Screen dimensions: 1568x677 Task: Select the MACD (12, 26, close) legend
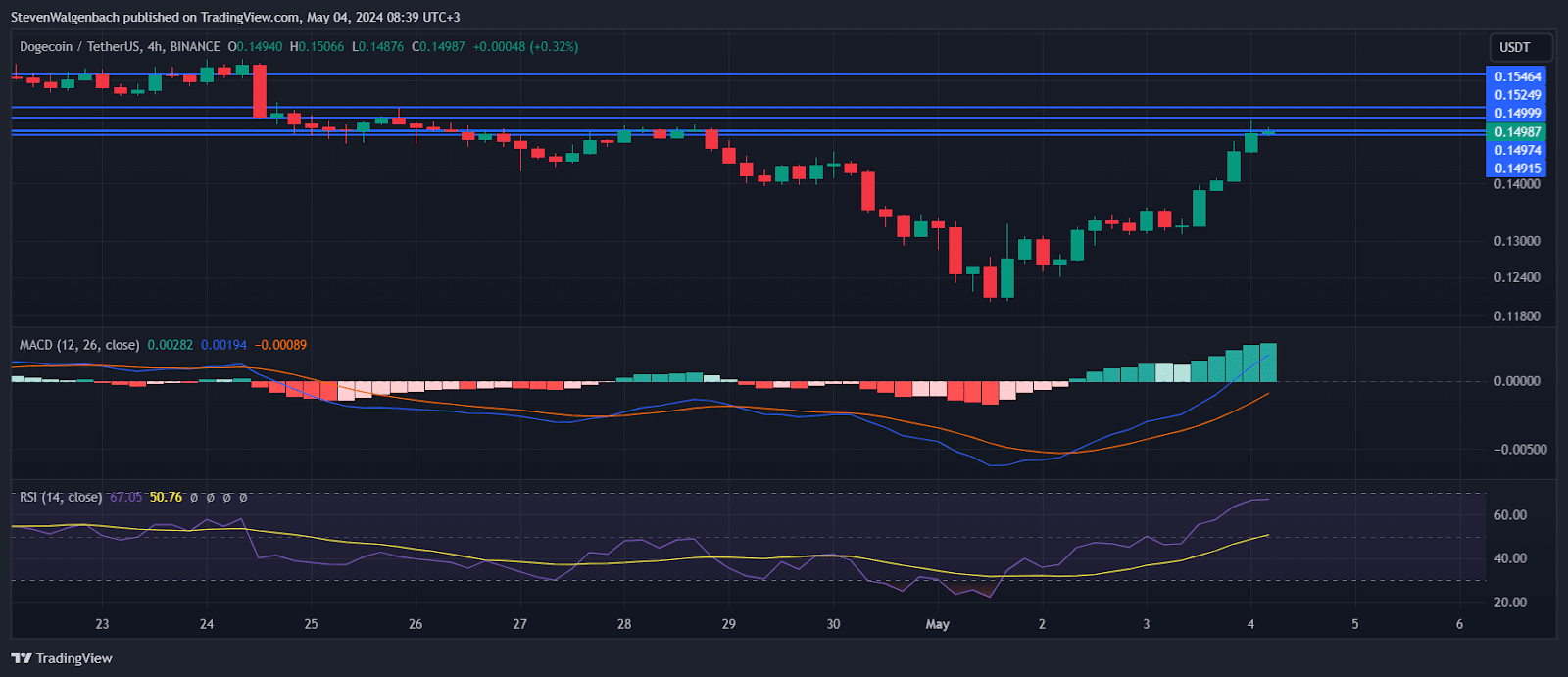[79, 345]
